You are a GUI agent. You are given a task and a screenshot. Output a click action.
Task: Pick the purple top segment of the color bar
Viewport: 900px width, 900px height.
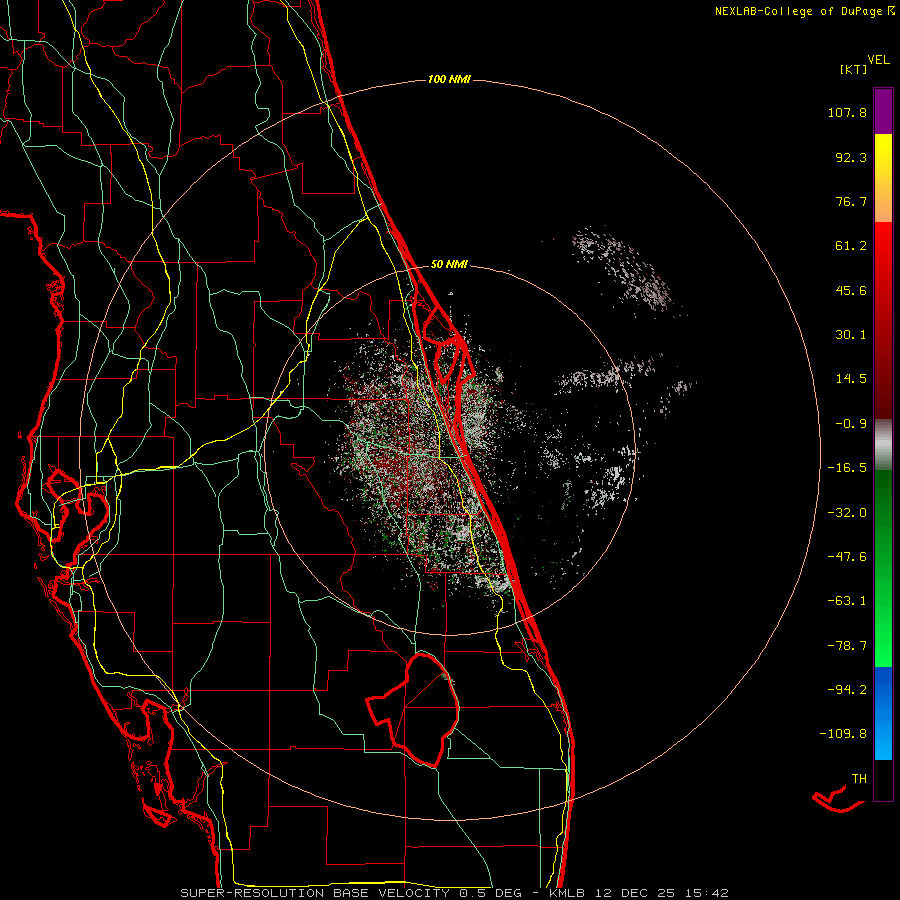(x=883, y=111)
